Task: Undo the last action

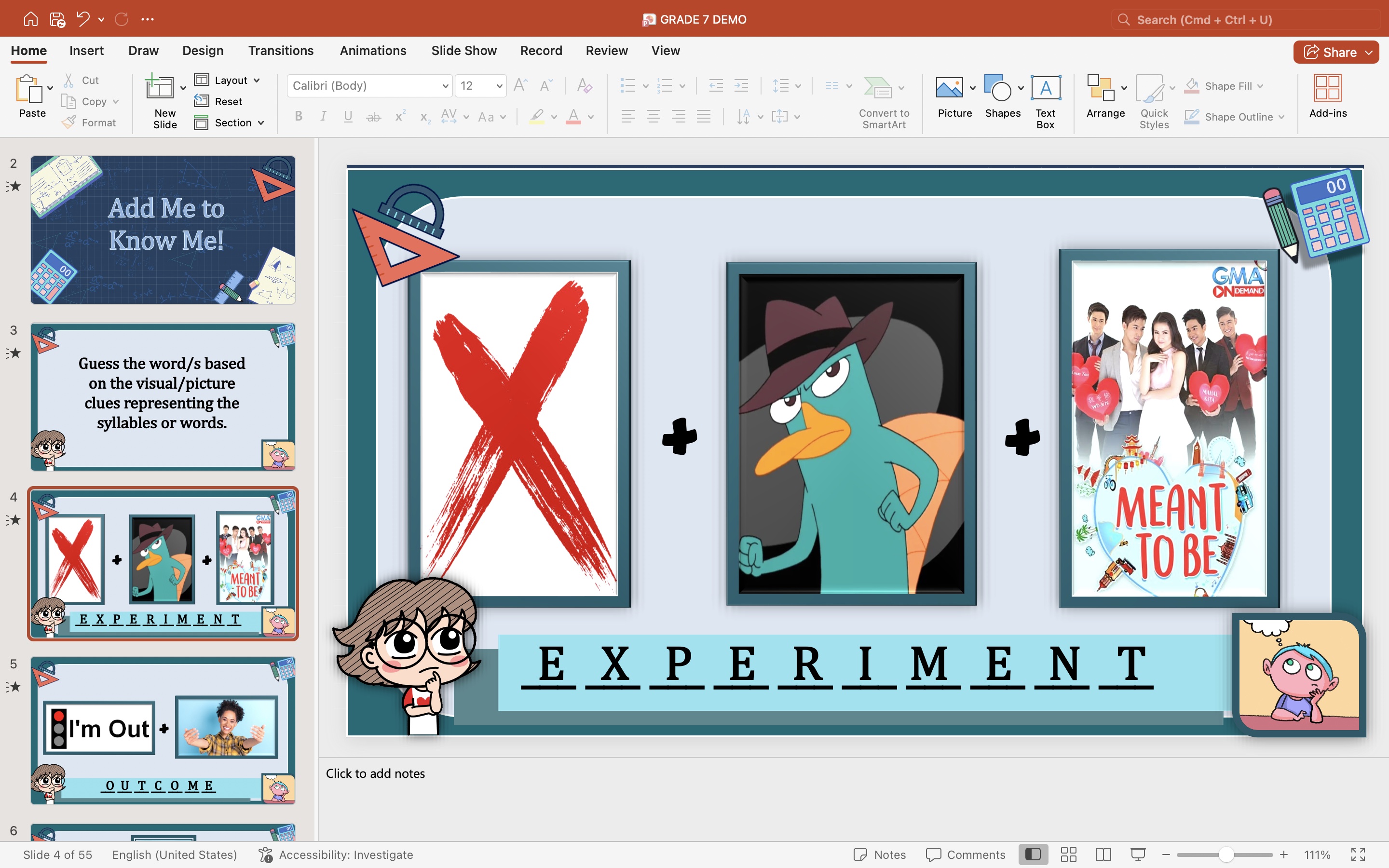Action: (83, 19)
